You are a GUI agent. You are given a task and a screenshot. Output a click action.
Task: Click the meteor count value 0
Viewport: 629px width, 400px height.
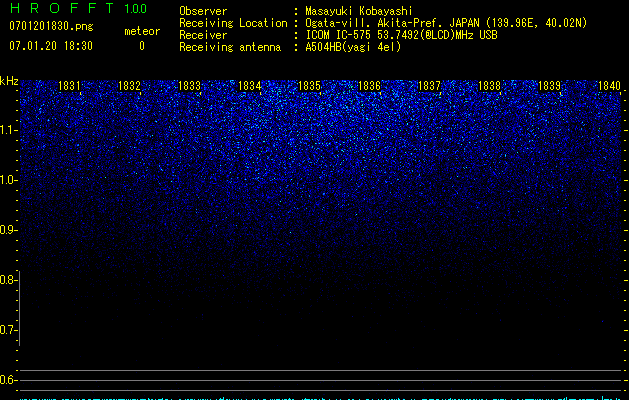click(x=142, y=46)
